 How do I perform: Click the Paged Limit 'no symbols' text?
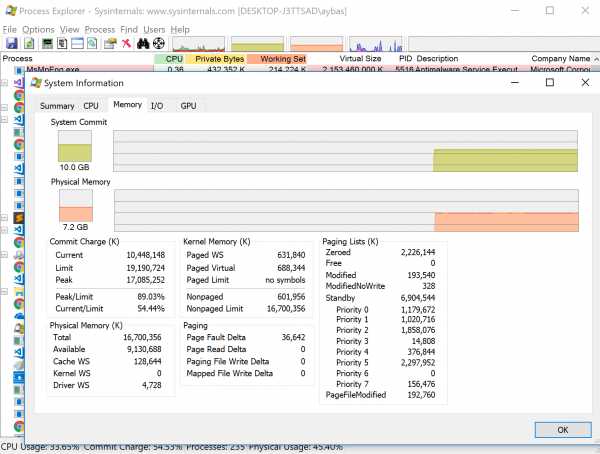[x=285, y=280]
